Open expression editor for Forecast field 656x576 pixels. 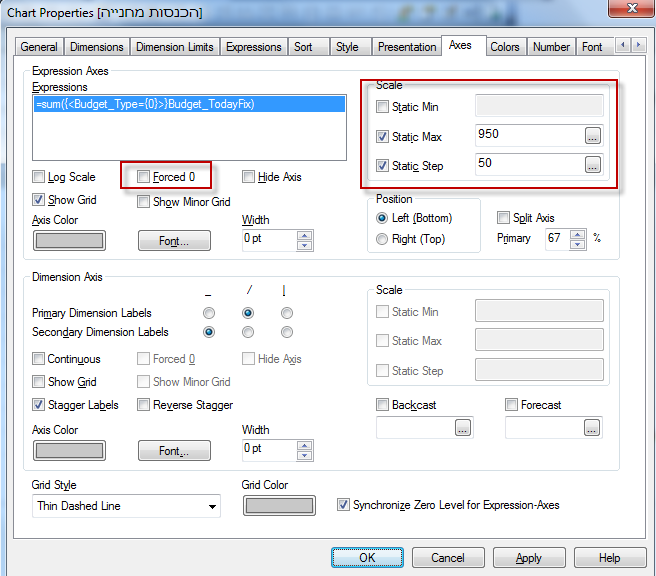pyautogui.click(x=592, y=428)
